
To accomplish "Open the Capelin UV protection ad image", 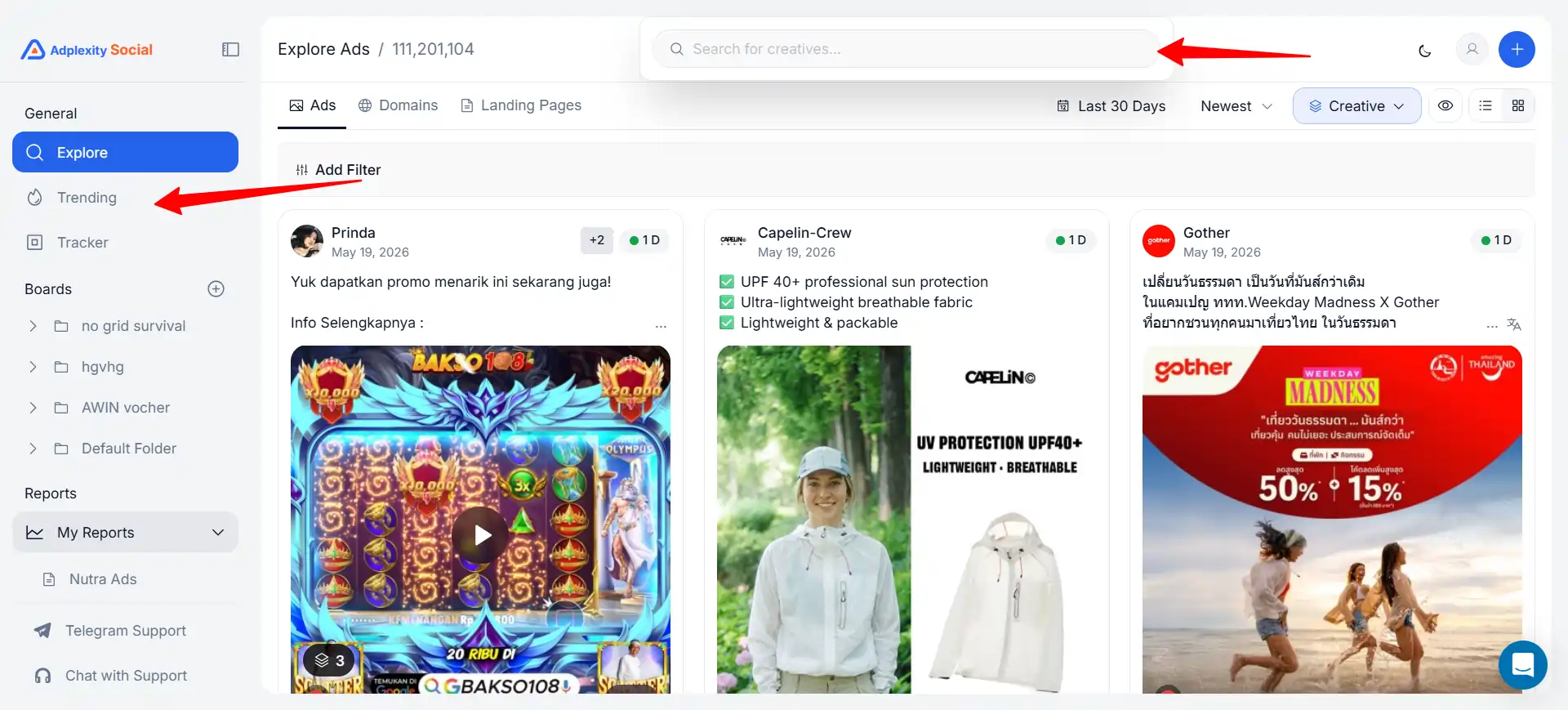I will point(906,520).
